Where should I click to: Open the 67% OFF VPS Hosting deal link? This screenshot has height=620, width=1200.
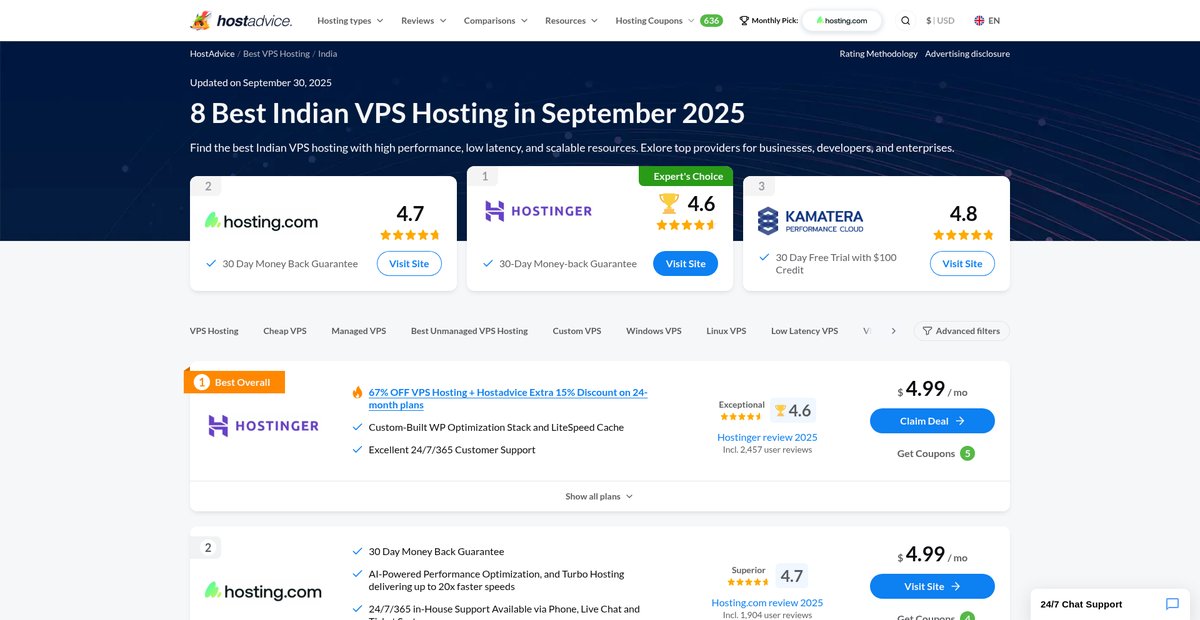[508, 399]
